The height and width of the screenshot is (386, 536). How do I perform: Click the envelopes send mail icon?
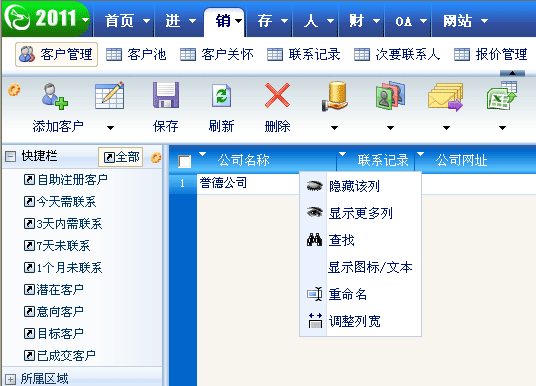click(445, 97)
